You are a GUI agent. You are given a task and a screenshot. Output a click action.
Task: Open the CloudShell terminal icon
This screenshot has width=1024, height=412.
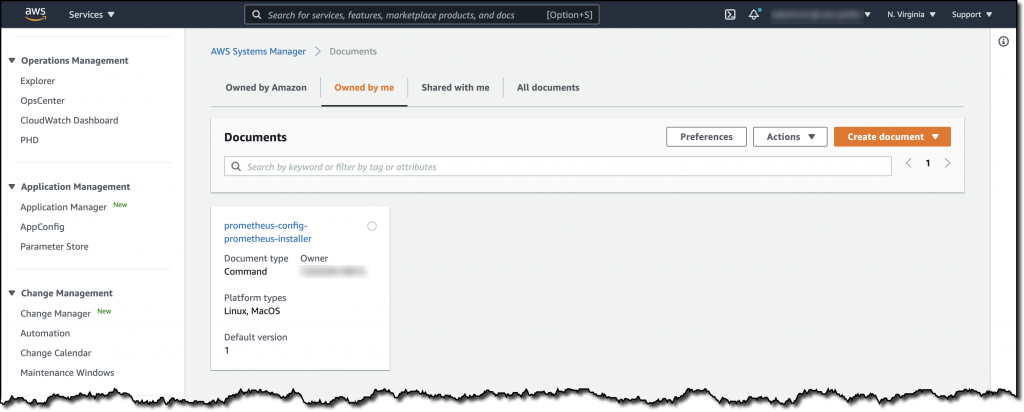pos(730,14)
